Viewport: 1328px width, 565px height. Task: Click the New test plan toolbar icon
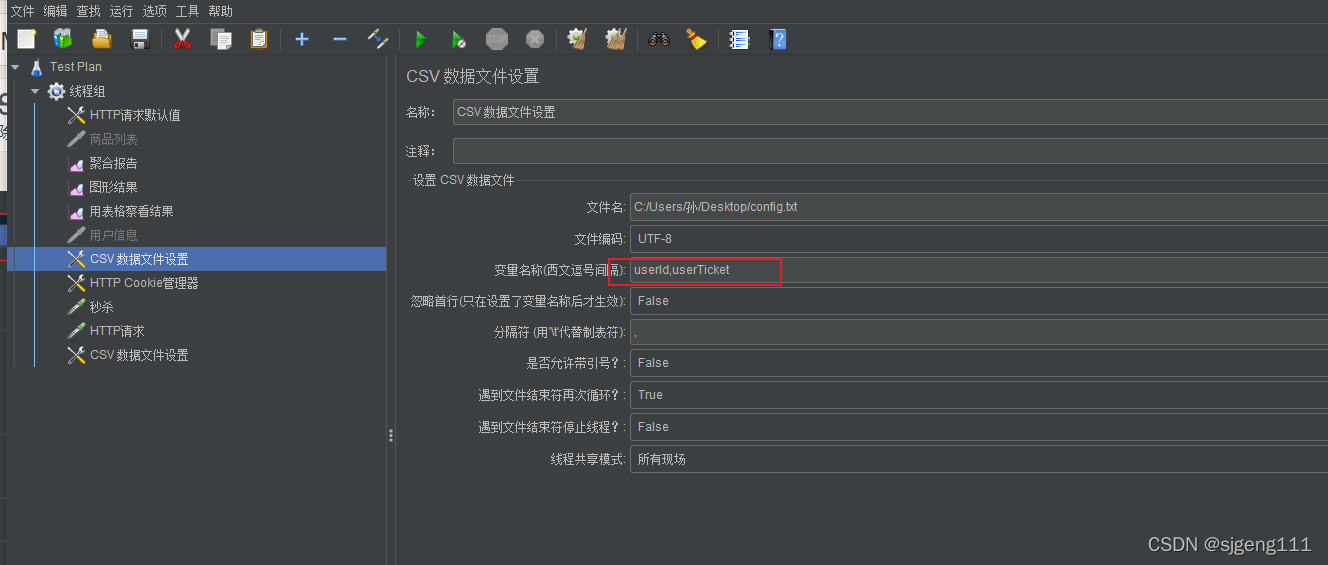point(27,39)
